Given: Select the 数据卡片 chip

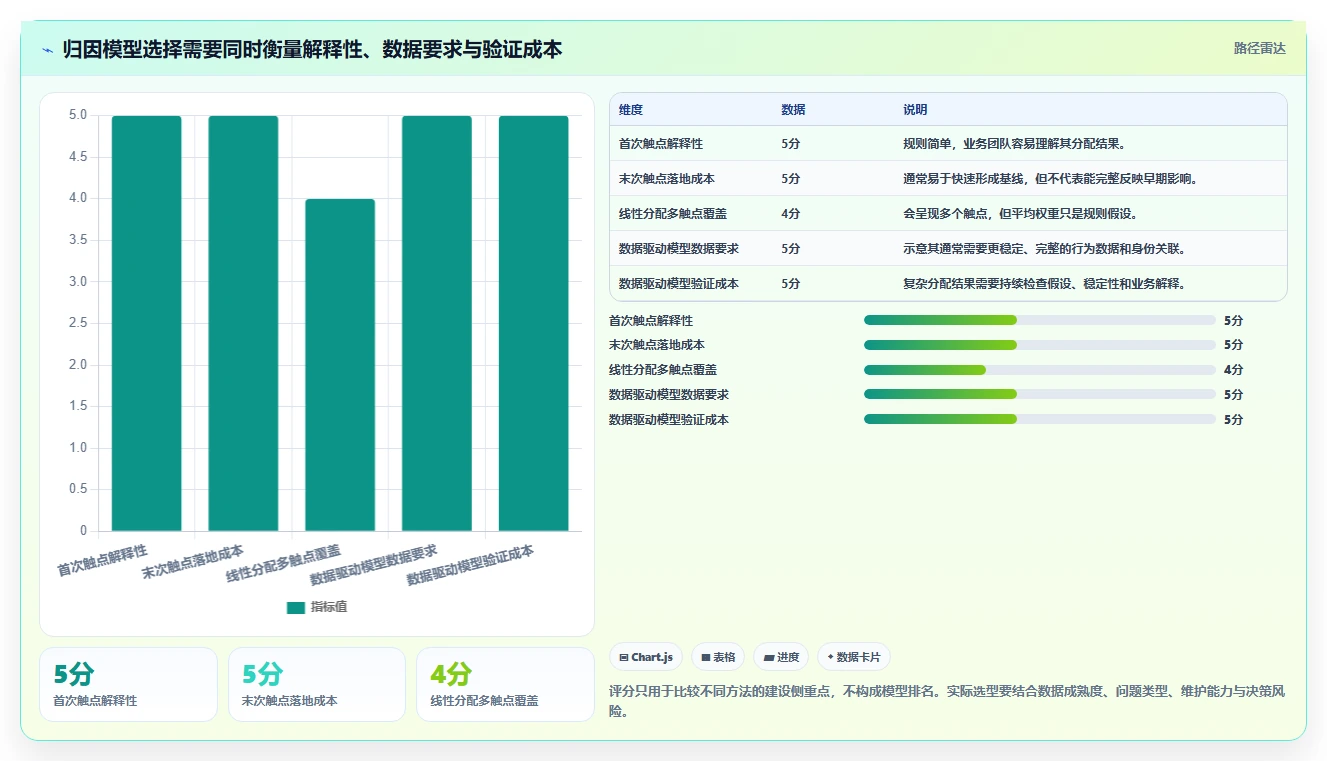Looking at the screenshot, I should [x=854, y=657].
